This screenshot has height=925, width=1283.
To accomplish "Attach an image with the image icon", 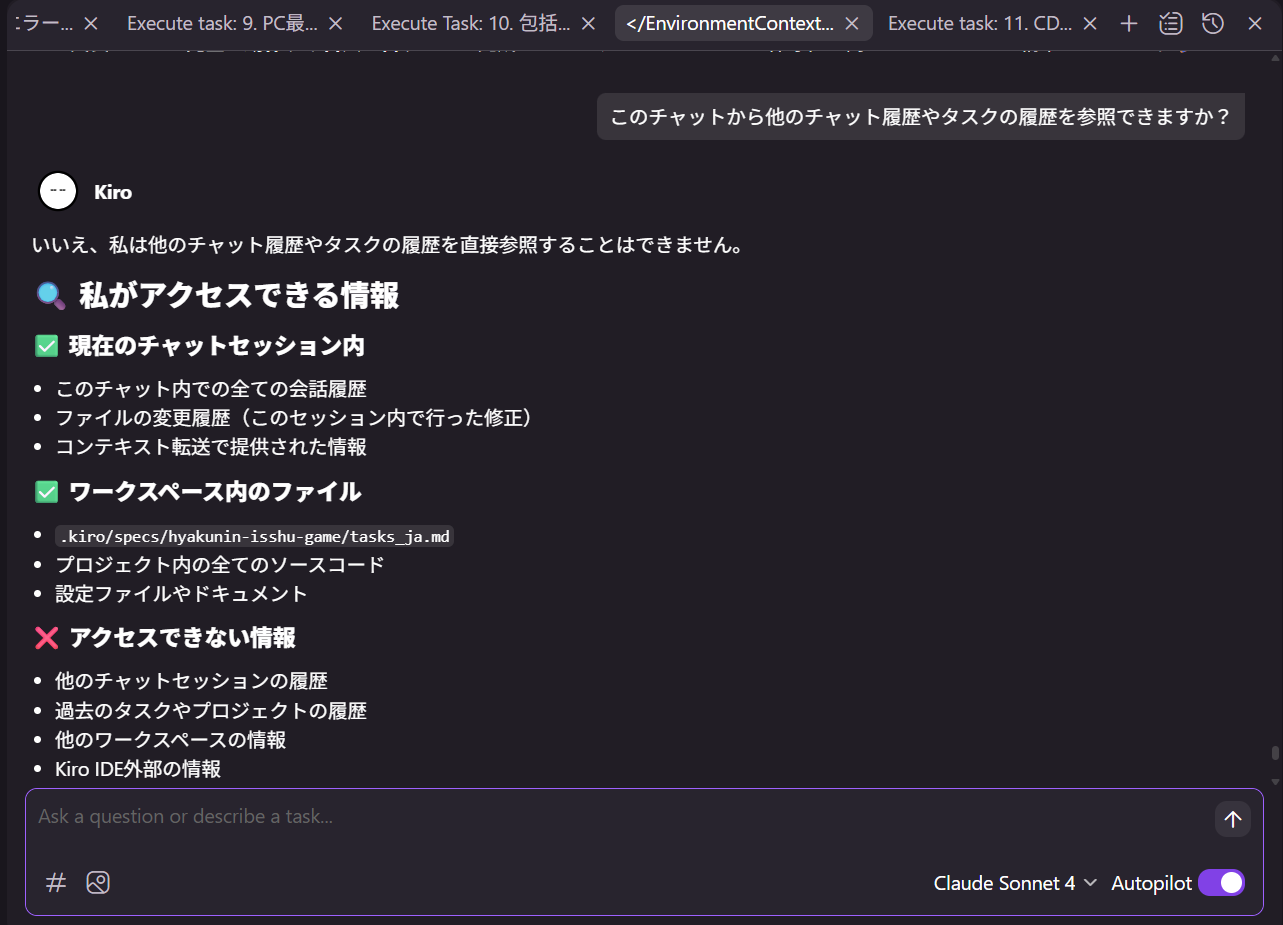I will (x=98, y=883).
